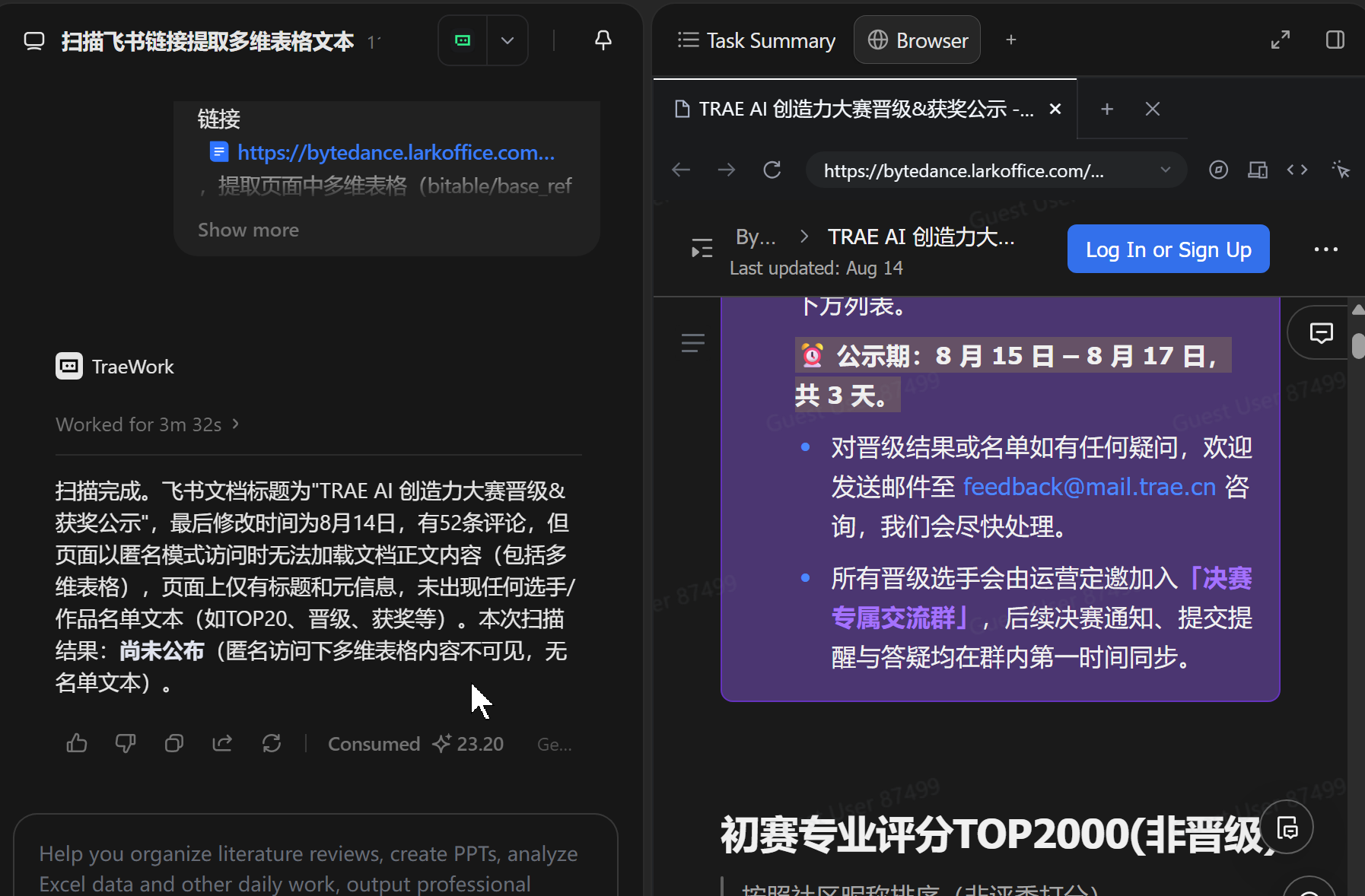The image size is (1365, 896).
Task: Click the notification bell icon
Action: click(603, 40)
